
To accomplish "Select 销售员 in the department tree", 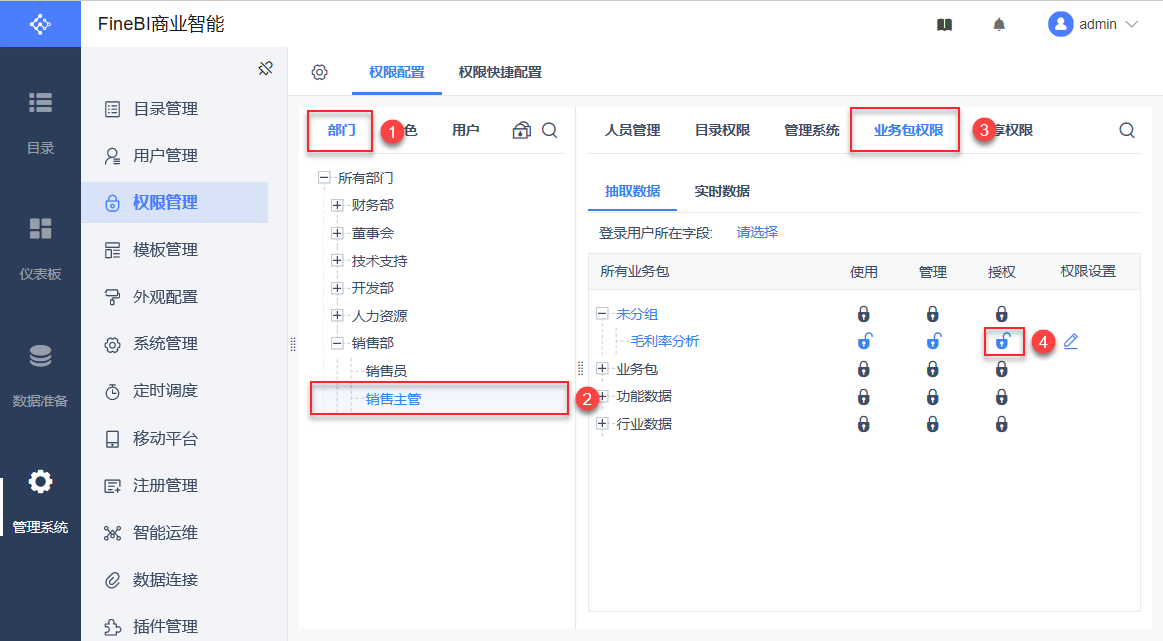I will [x=386, y=371].
